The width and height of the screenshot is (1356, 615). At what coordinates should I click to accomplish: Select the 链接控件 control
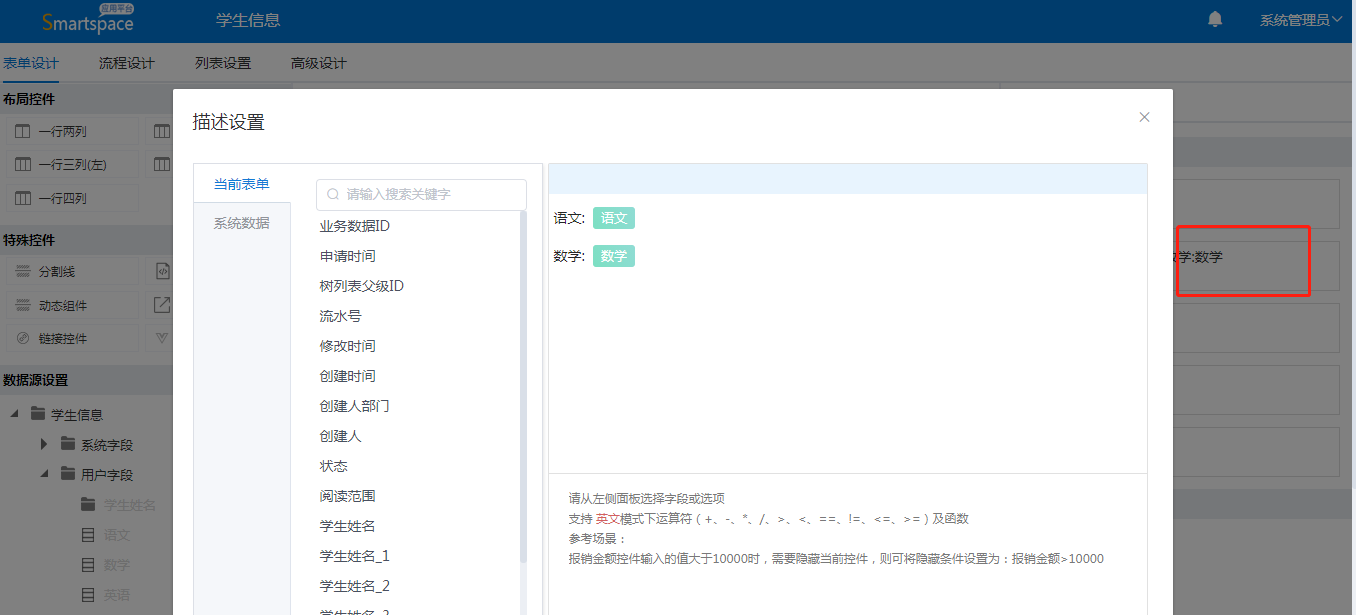point(72,338)
